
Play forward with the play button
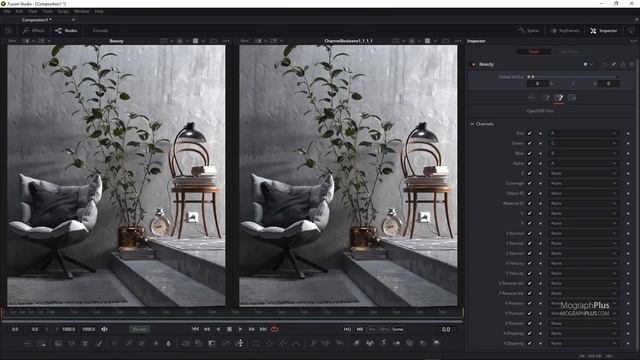(x=240, y=329)
